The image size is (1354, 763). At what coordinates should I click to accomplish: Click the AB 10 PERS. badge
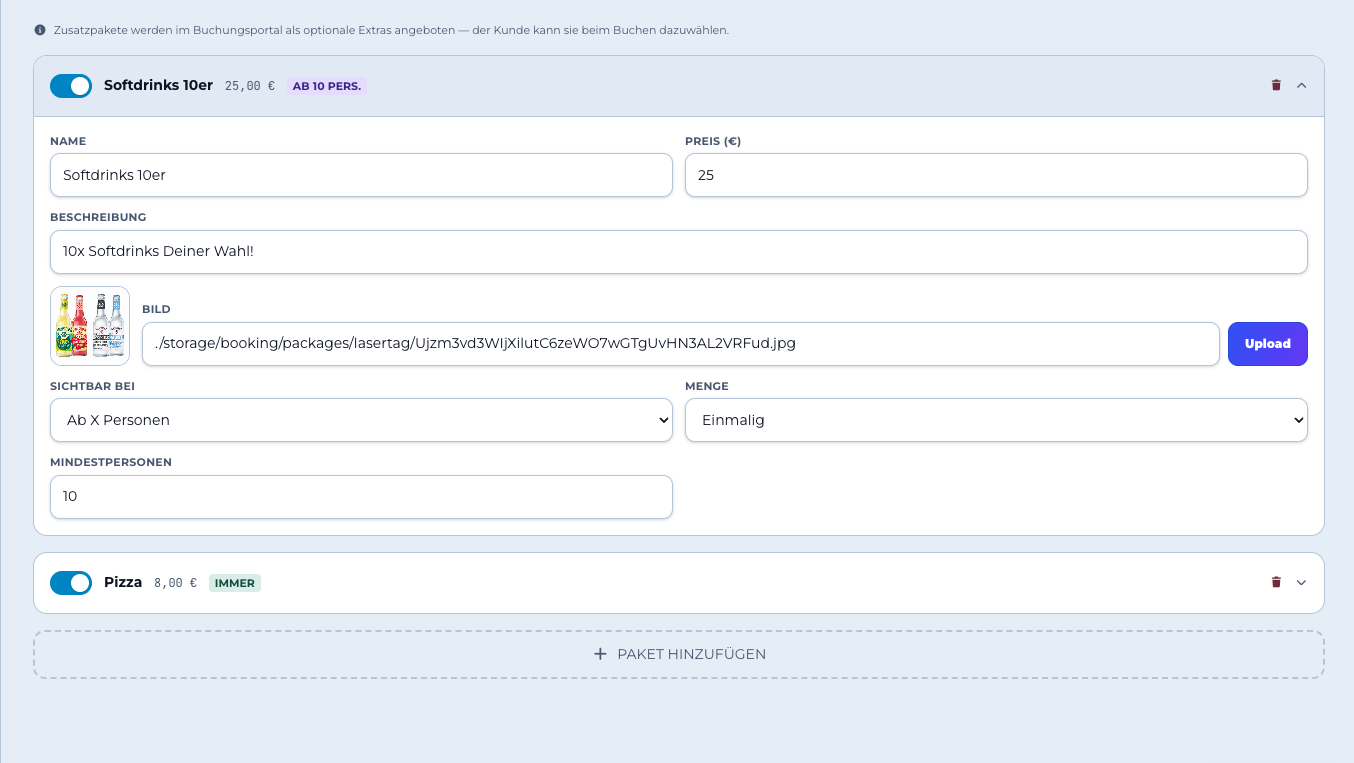(327, 86)
